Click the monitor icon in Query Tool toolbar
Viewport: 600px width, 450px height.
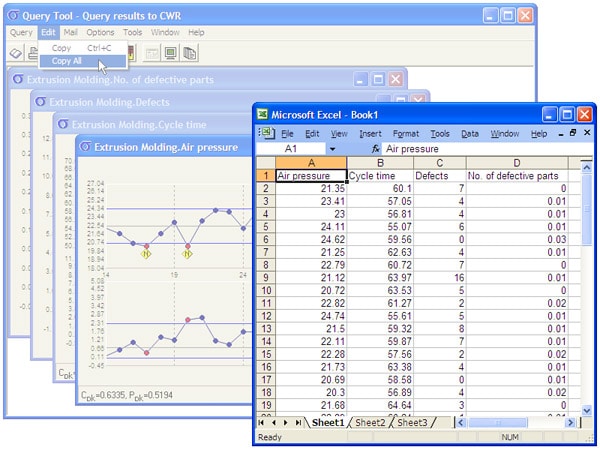click(170, 53)
